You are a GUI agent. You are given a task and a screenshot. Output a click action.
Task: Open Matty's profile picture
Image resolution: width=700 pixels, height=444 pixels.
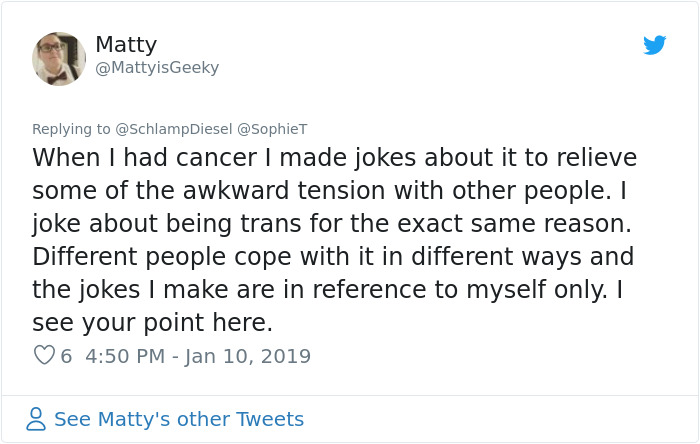tap(59, 58)
